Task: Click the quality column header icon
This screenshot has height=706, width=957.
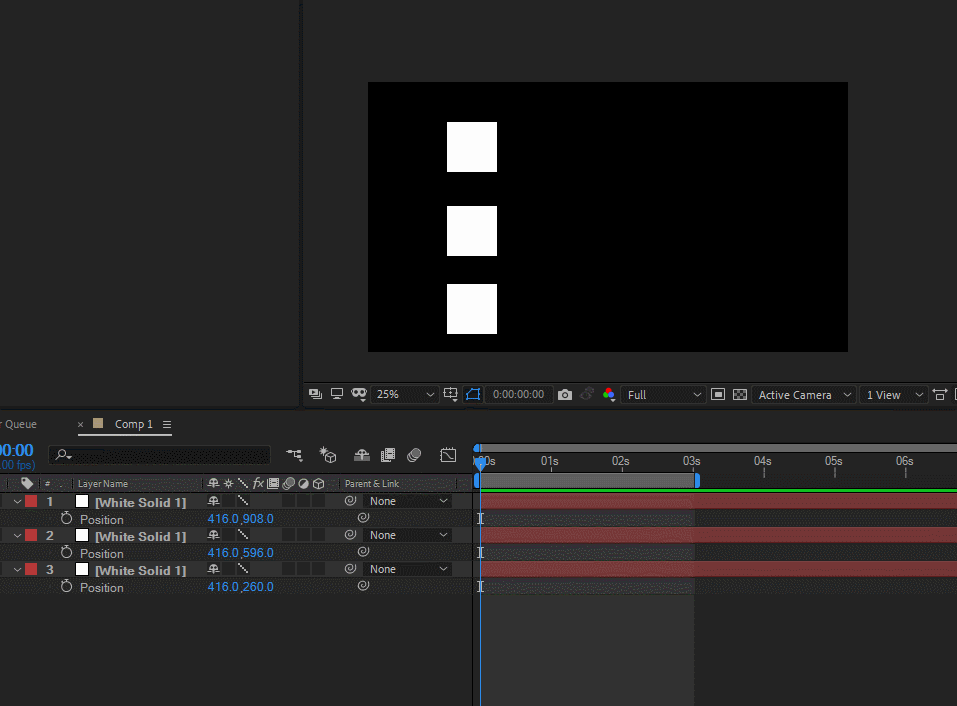Action: tap(243, 483)
